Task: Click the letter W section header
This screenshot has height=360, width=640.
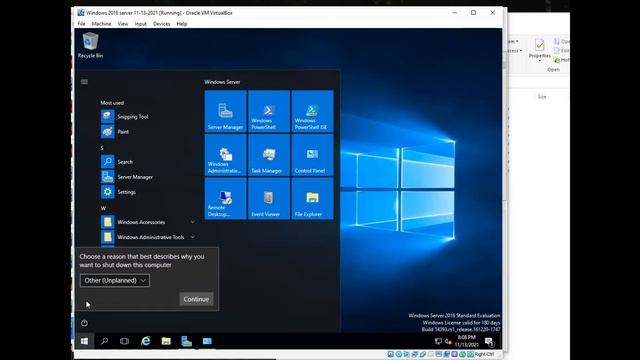Action: pyautogui.click(x=103, y=208)
